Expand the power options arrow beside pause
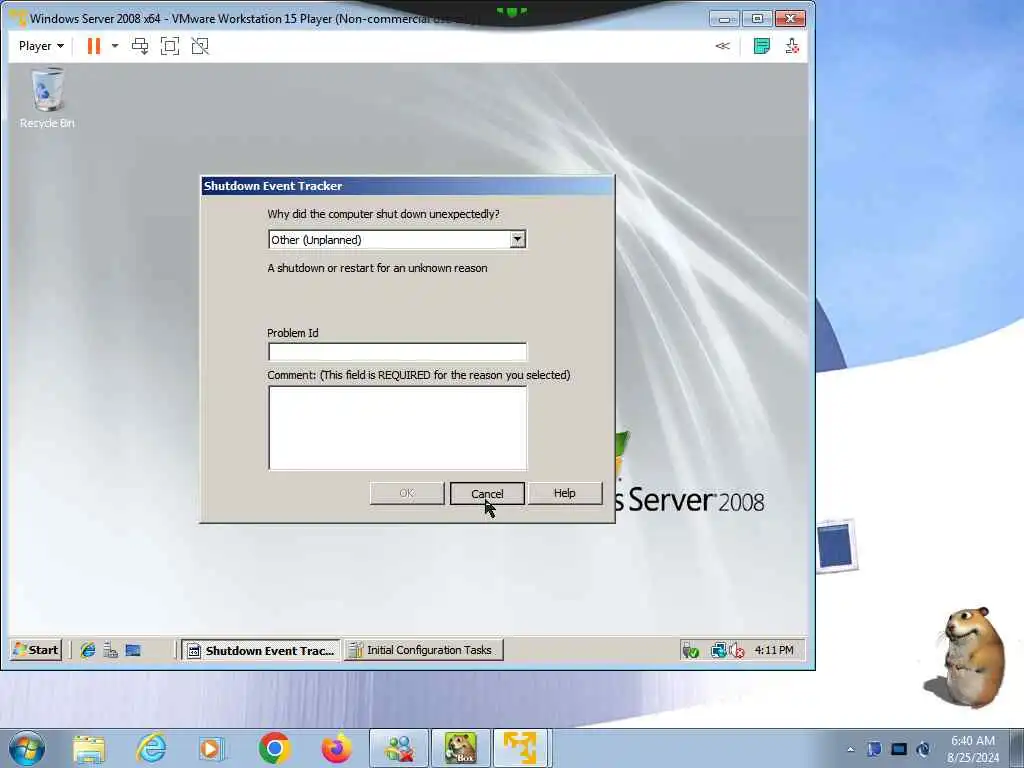The image size is (1024, 768). 115,46
